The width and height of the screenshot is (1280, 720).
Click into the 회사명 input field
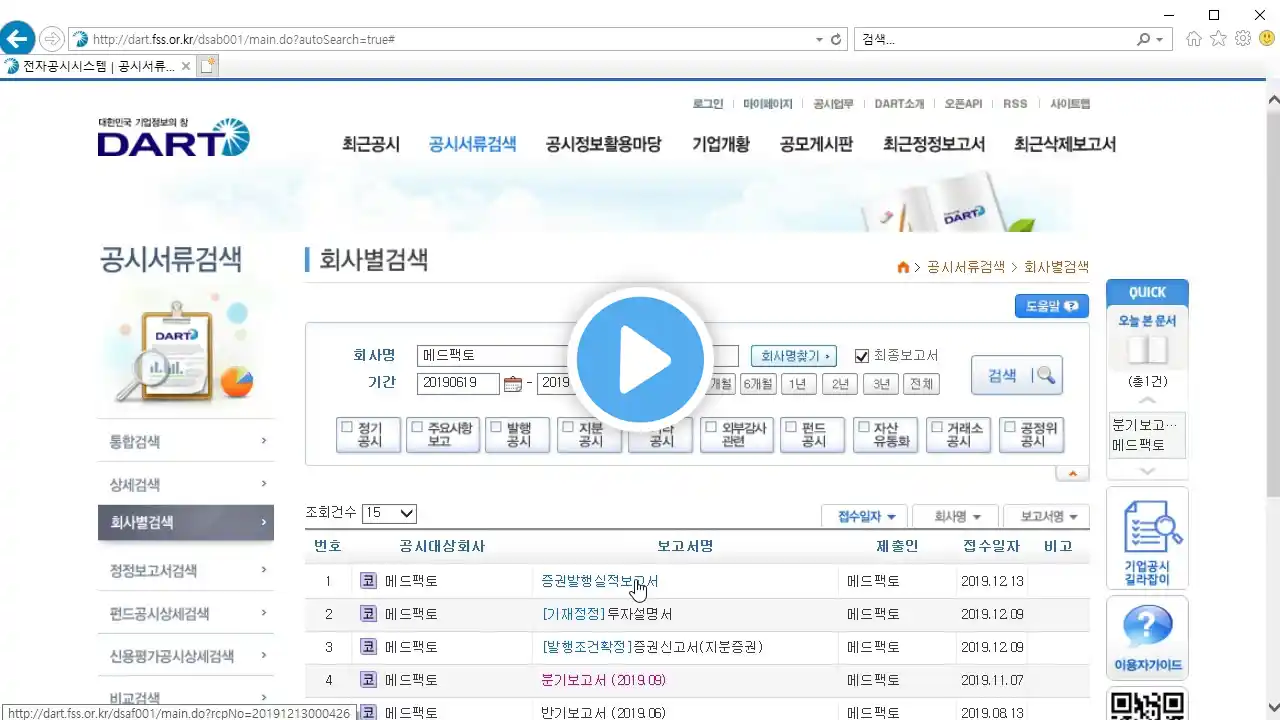[x=578, y=356]
